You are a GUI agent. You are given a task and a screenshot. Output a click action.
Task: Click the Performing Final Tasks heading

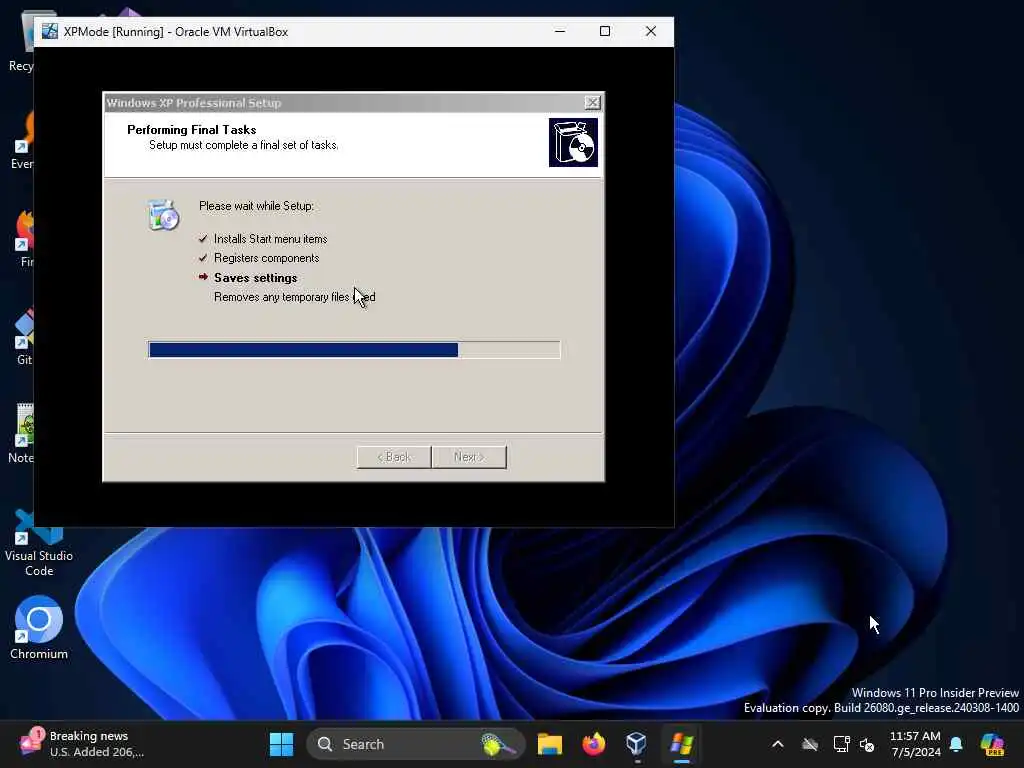coord(191,129)
